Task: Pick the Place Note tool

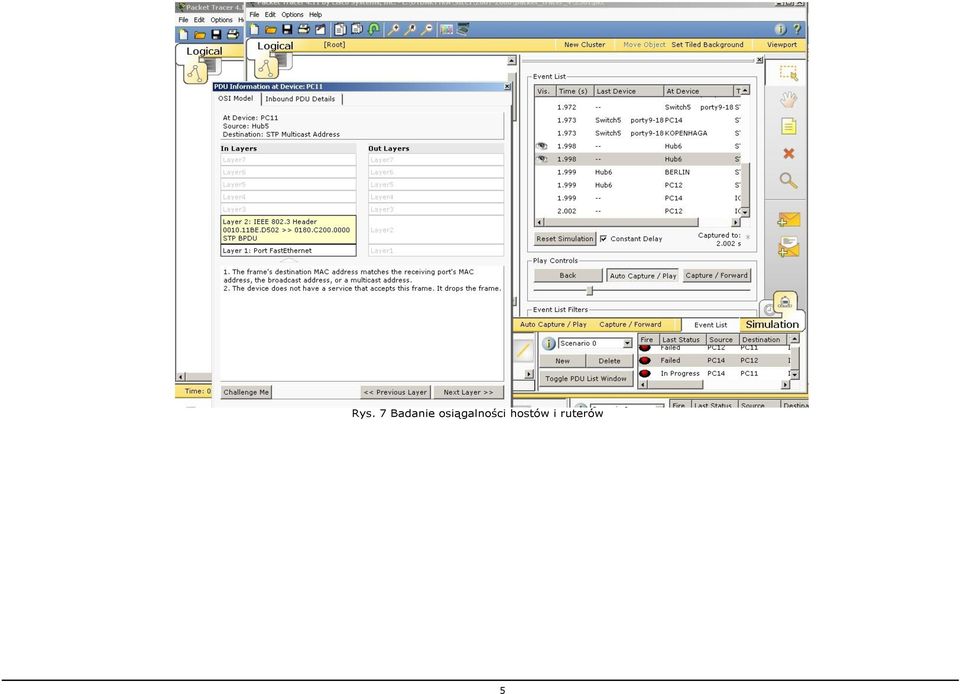Action: coord(789,127)
